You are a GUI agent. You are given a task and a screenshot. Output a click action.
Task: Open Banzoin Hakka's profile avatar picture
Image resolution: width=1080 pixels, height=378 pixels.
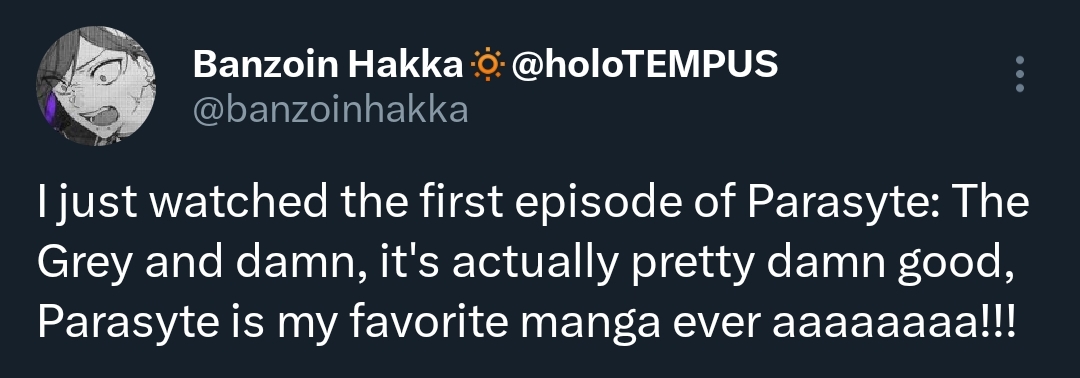coord(96,86)
